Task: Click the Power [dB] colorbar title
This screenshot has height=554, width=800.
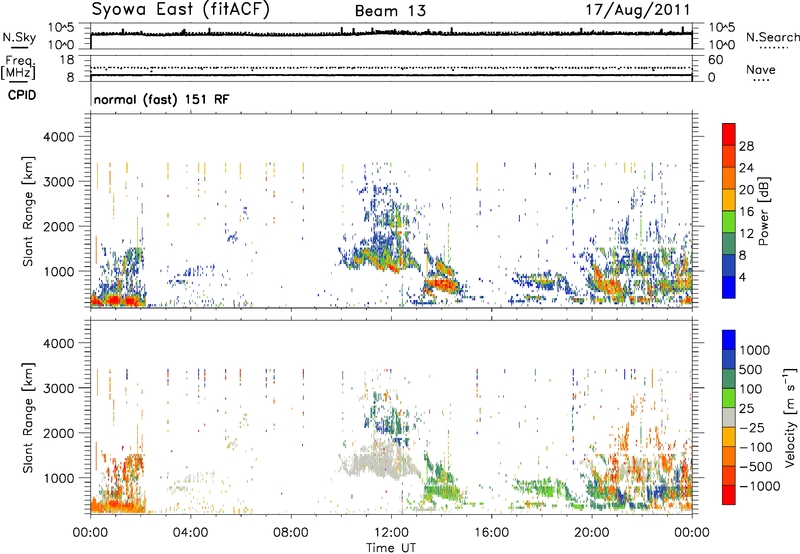Action: 764,211
